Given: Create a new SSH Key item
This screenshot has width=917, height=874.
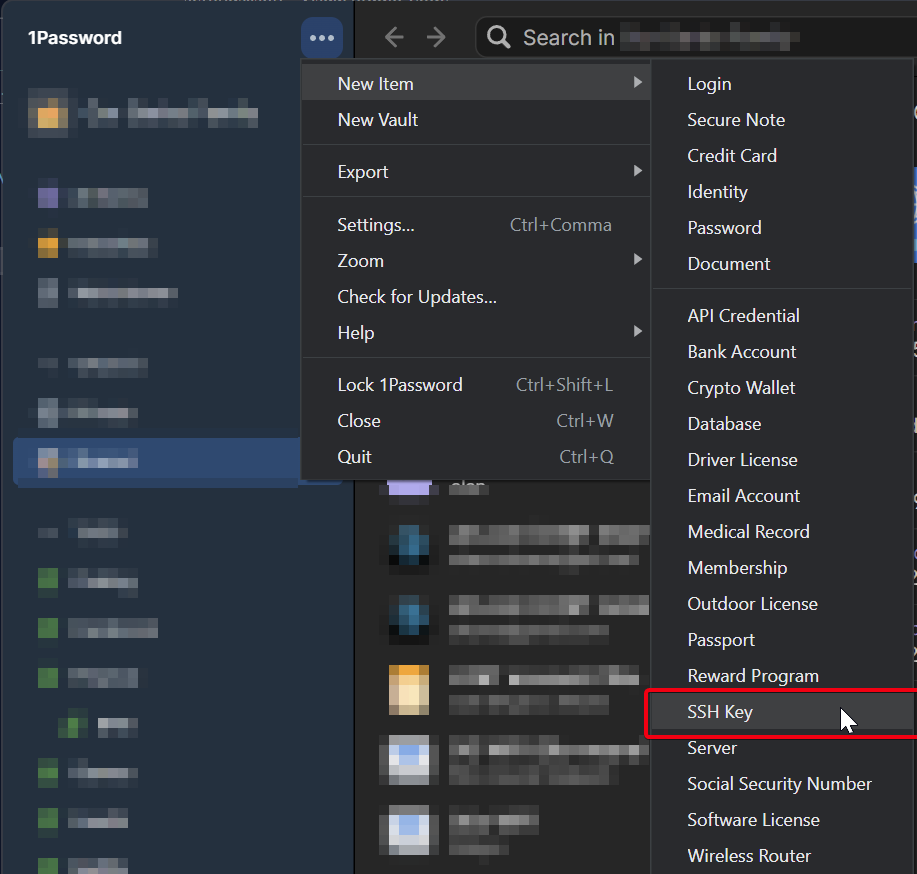Looking at the screenshot, I should [x=720, y=712].
